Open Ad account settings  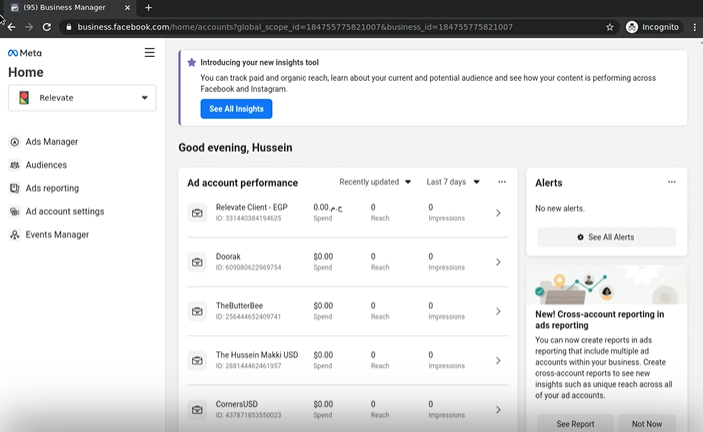point(65,212)
